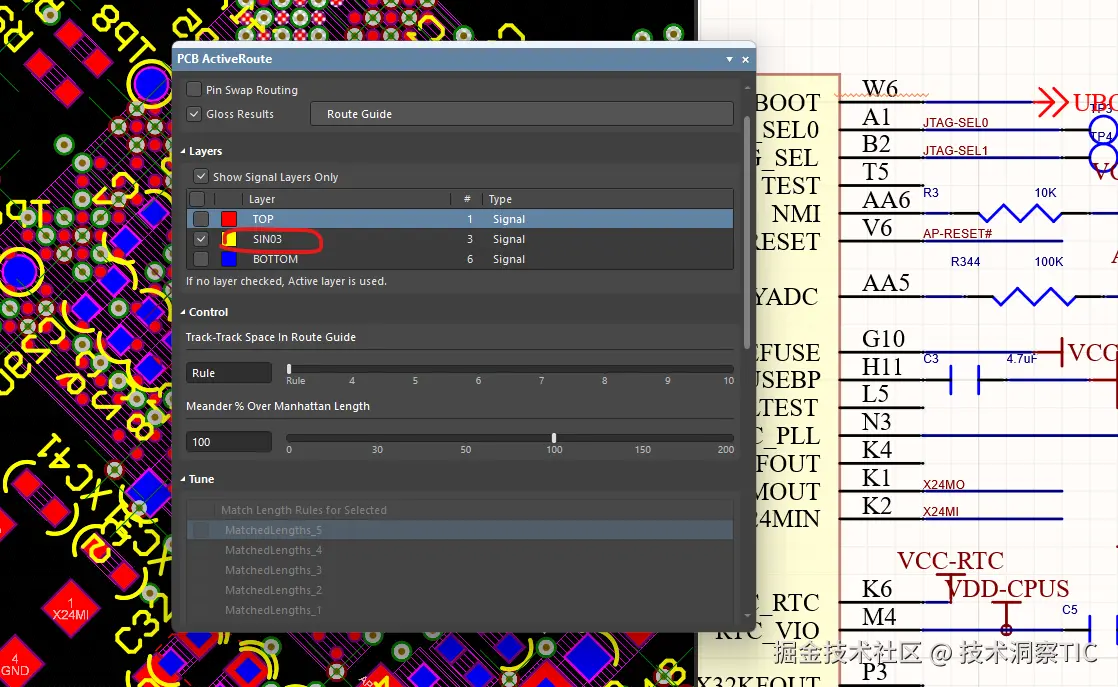
Task: Click the Track-Track Space Rule input field
Action: coord(229,373)
